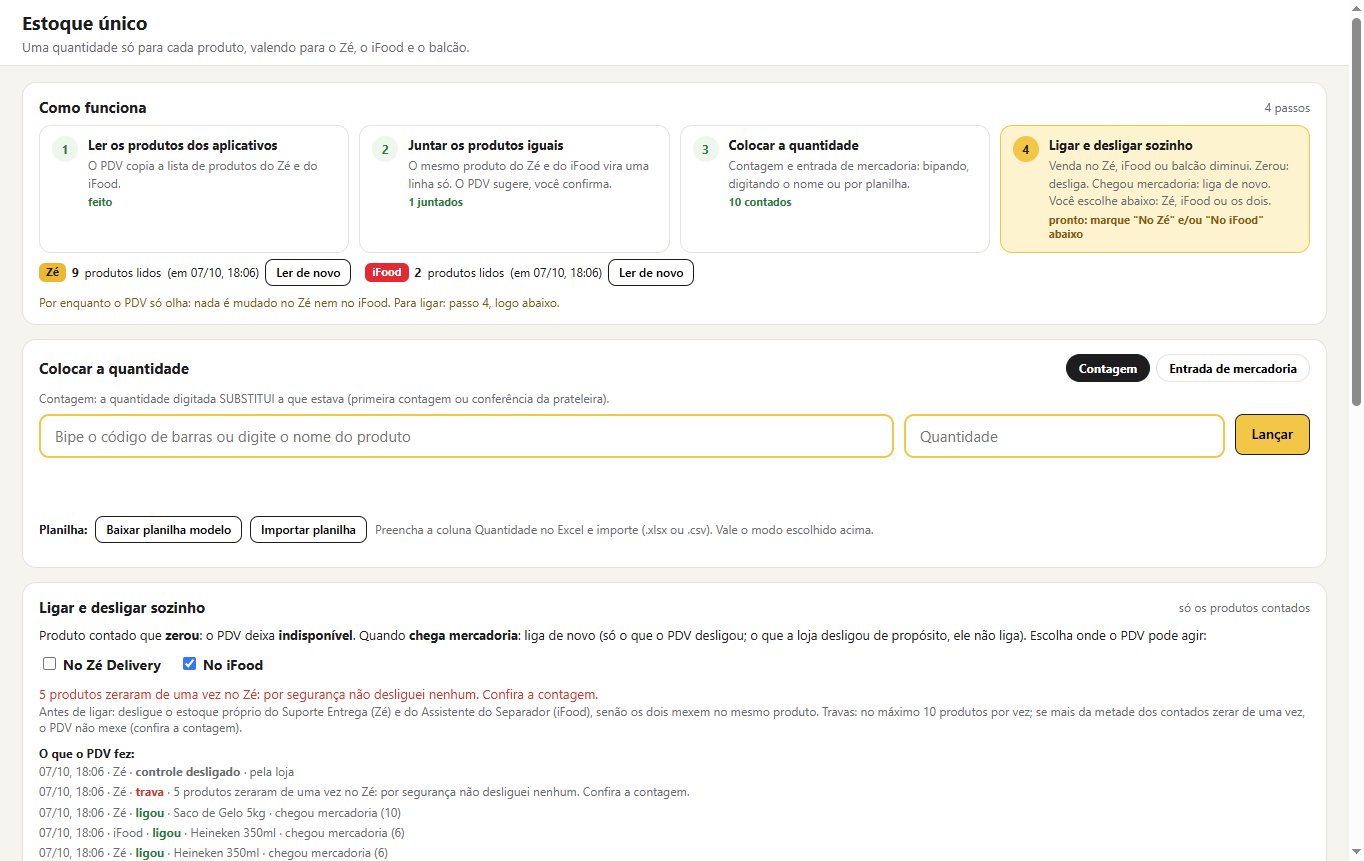
Task: Click step 2 number circle
Action: pos(385,150)
